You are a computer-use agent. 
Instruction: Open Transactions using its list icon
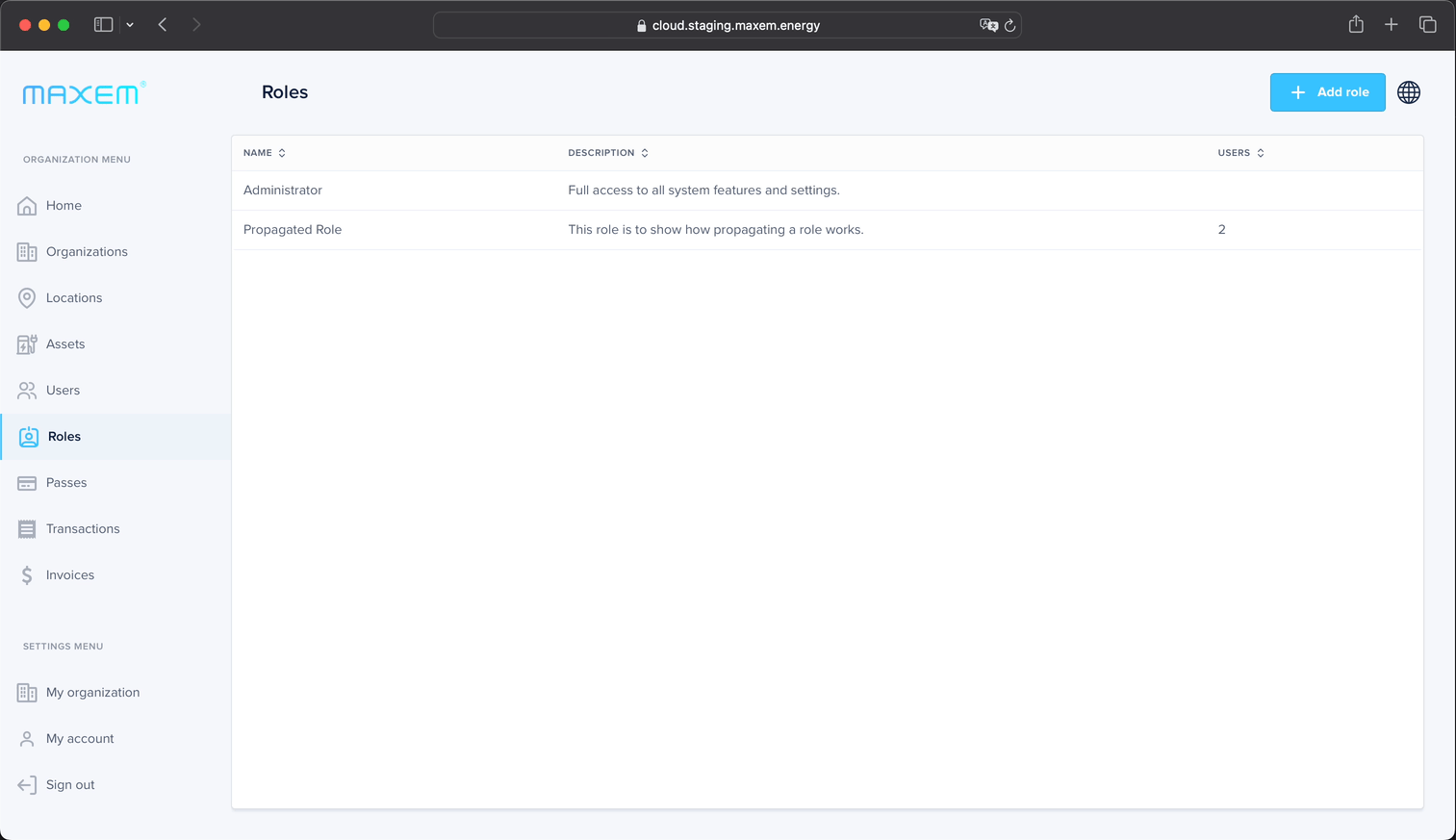point(27,528)
